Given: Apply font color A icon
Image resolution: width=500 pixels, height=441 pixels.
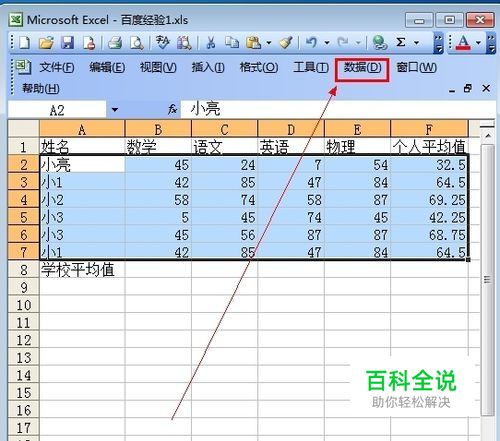Looking at the screenshot, I should (x=463, y=43).
